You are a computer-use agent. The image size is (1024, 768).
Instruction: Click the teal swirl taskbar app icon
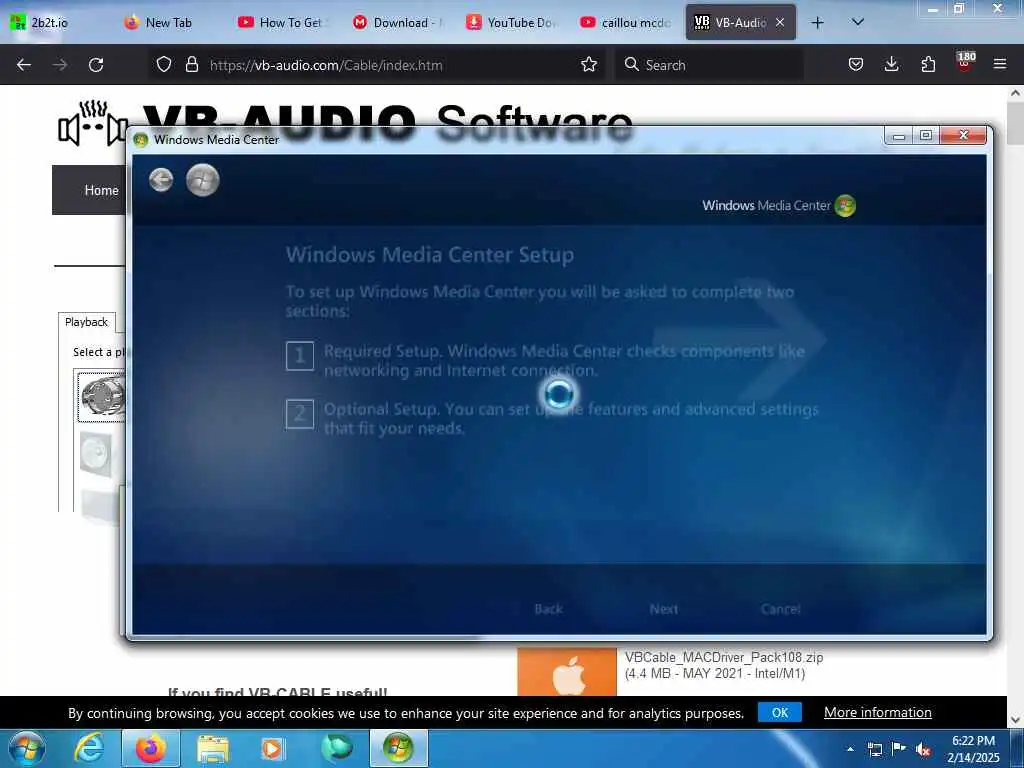click(x=336, y=748)
